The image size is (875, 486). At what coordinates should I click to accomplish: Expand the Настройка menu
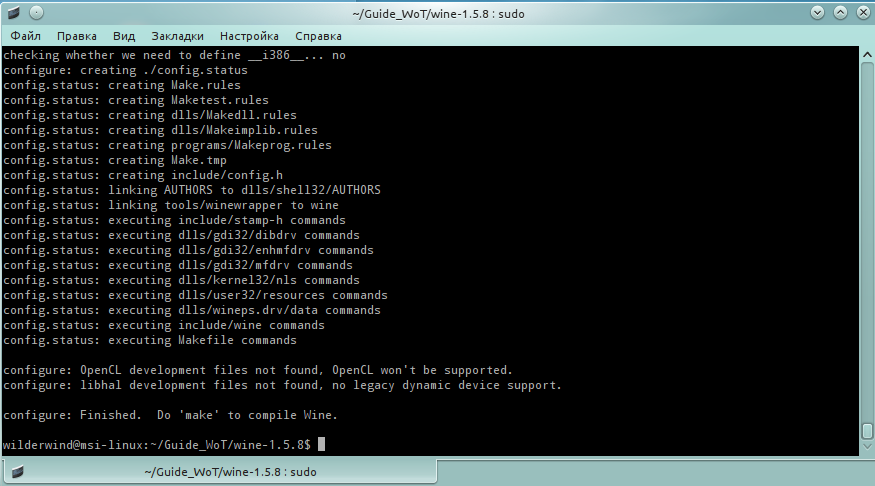pos(249,35)
